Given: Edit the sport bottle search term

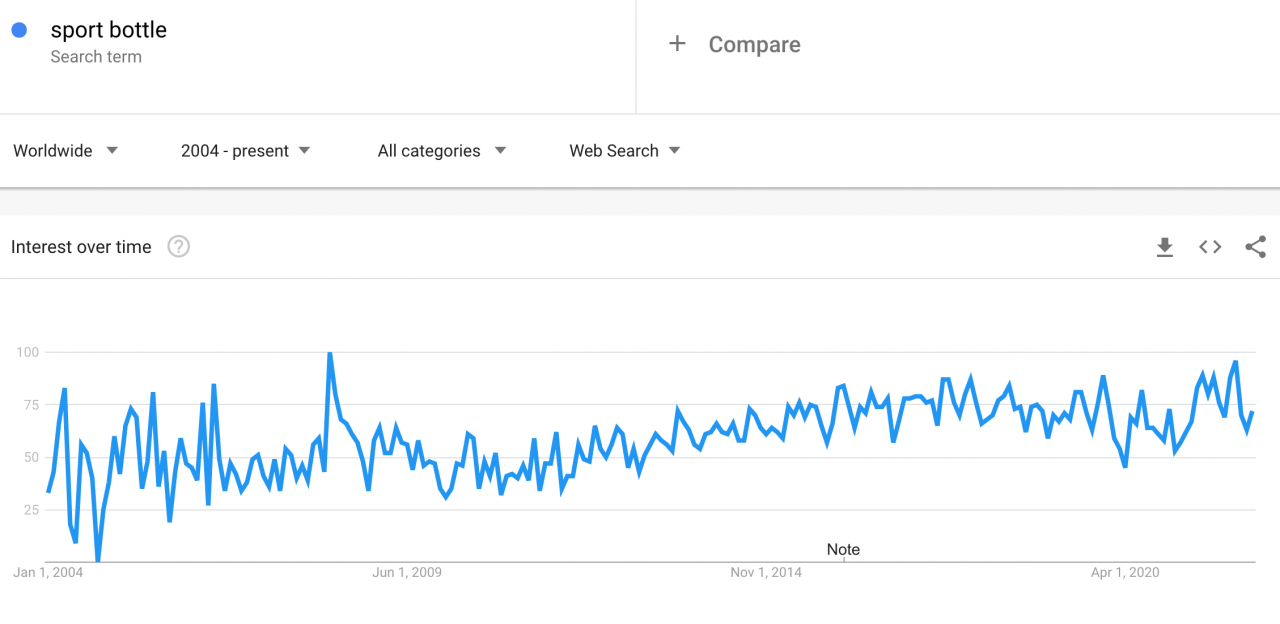Looking at the screenshot, I should 108,30.
